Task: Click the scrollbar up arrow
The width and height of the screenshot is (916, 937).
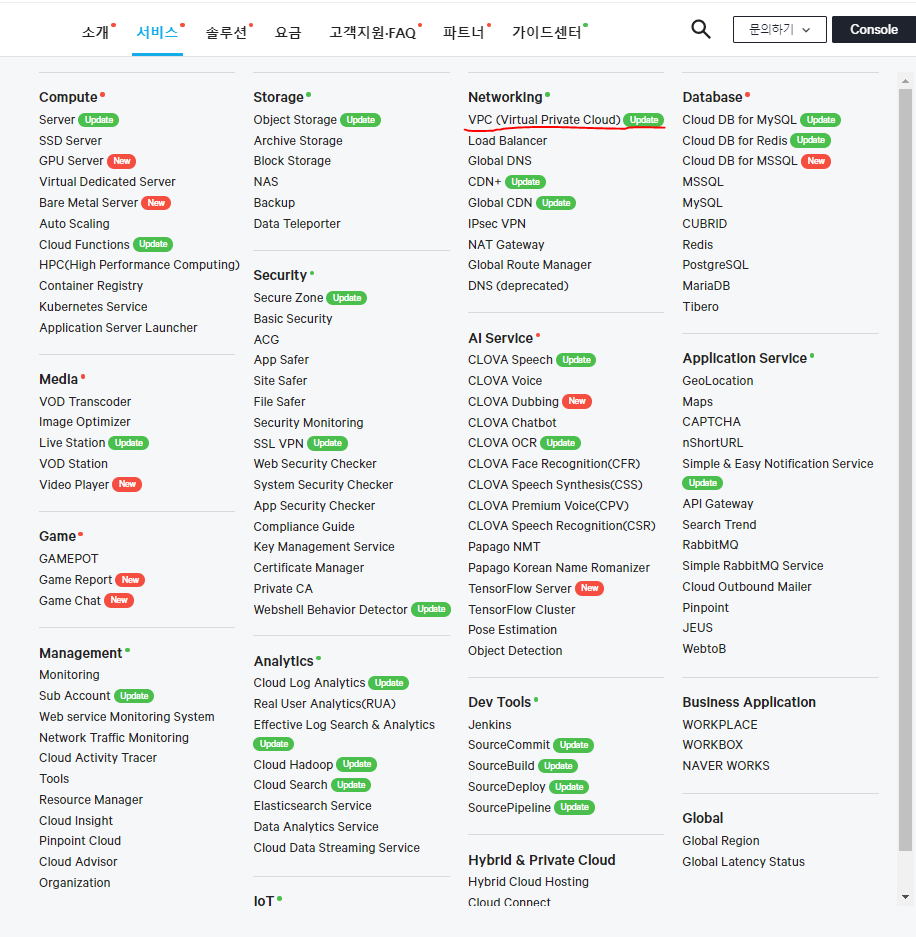Action: [905, 81]
